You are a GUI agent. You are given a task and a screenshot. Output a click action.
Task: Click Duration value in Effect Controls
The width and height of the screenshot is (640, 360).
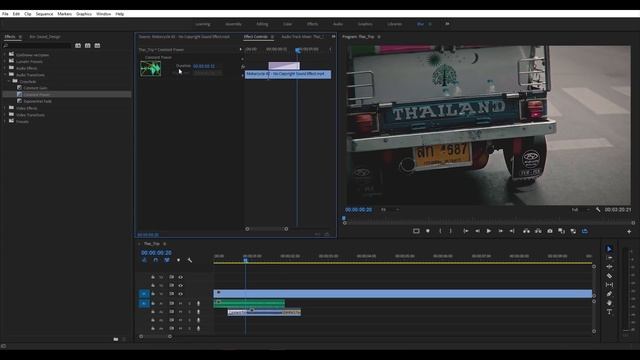pyautogui.click(x=204, y=66)
